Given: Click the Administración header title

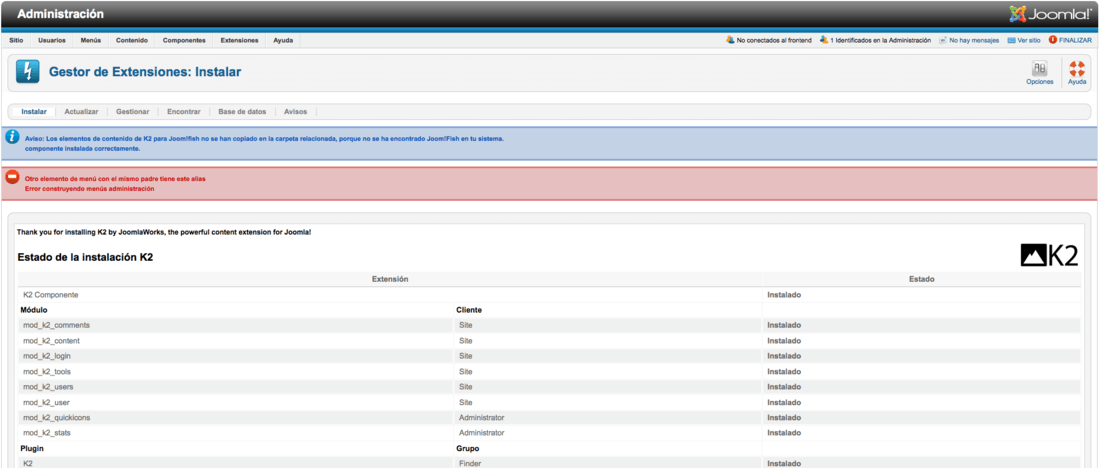Looking at the screenshot, I should [x=60, y=14].
